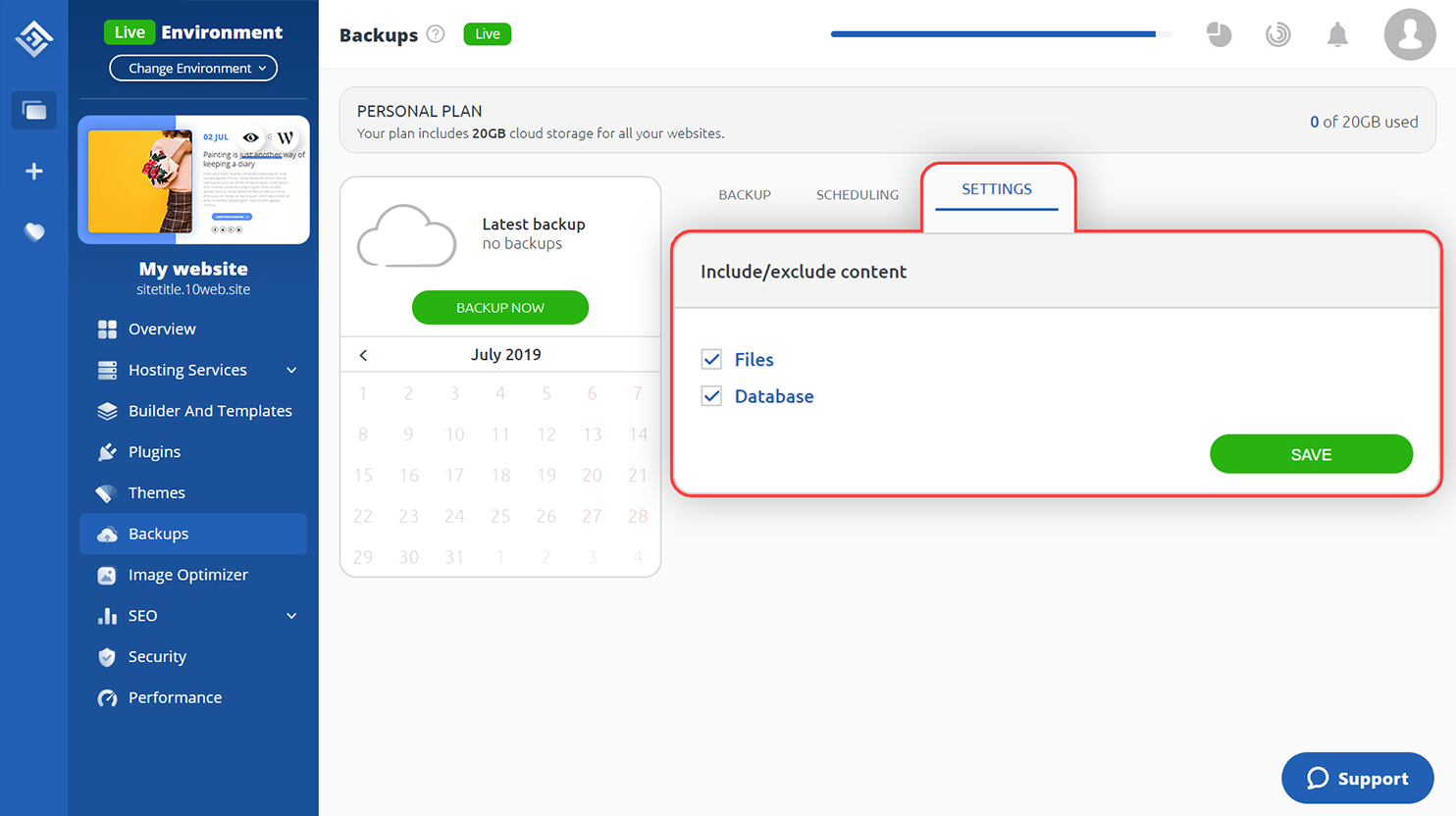Image resolution: width=1456 pixels, height=816 pixels.
Task: Toggle the eye icon on website preview
Action: click(x=251, y=137)
